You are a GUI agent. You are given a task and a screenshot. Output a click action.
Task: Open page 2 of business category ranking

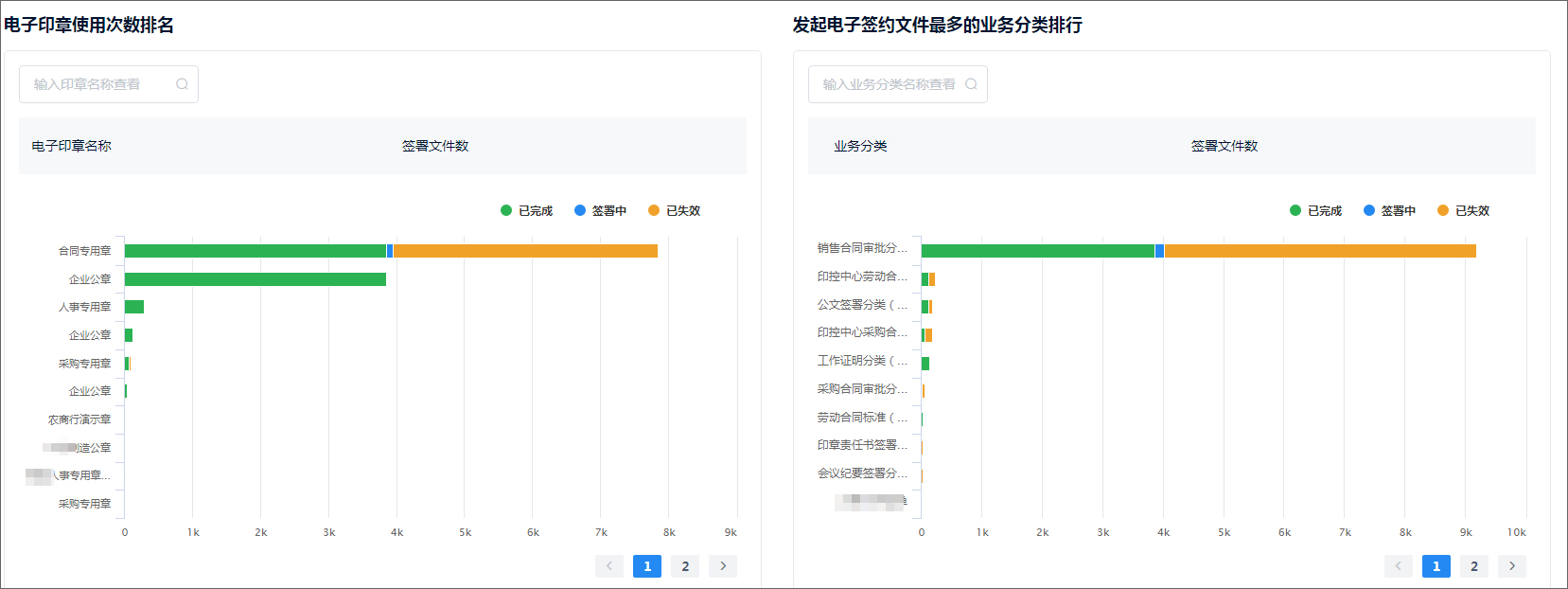pos(1474,566)
